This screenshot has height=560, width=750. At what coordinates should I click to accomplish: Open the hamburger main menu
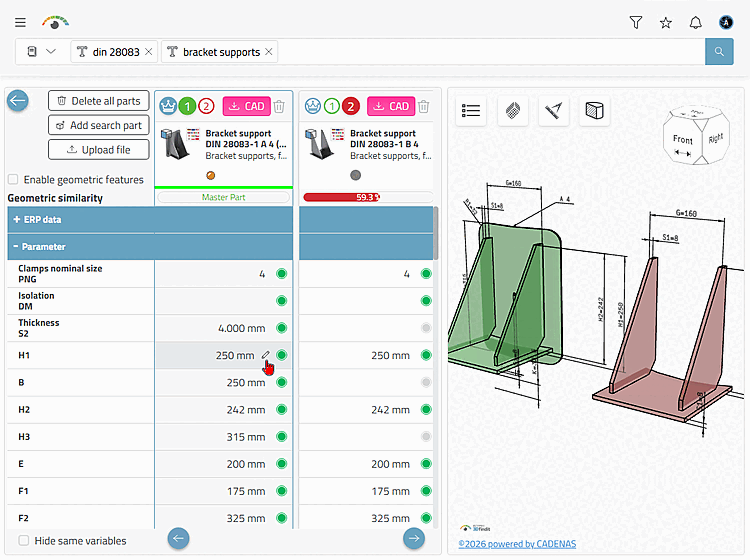point(20,22)
